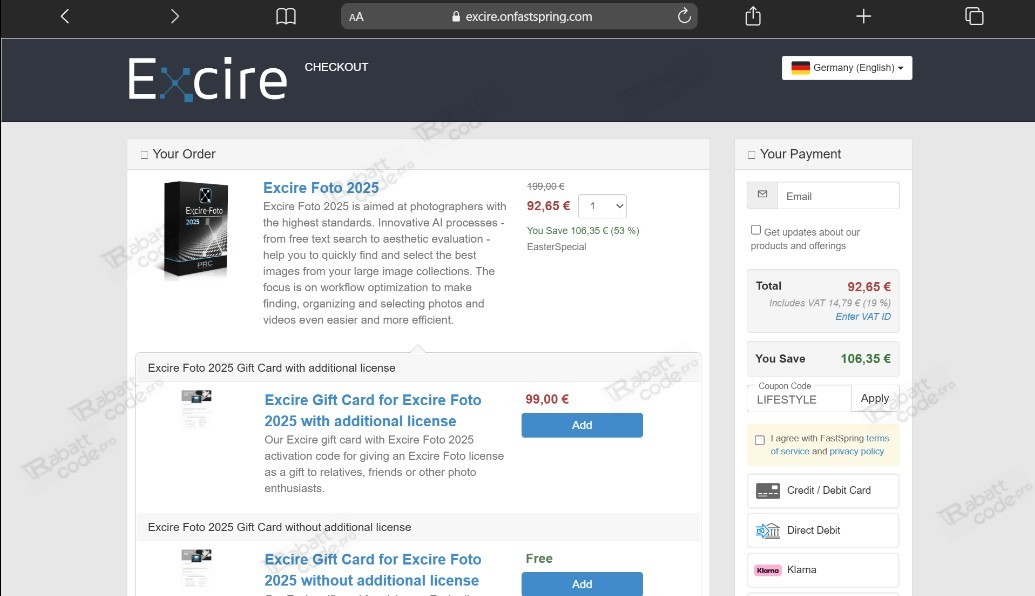
Task: Open the quantity dropdown showing 1
Action: tap(603, 206)
